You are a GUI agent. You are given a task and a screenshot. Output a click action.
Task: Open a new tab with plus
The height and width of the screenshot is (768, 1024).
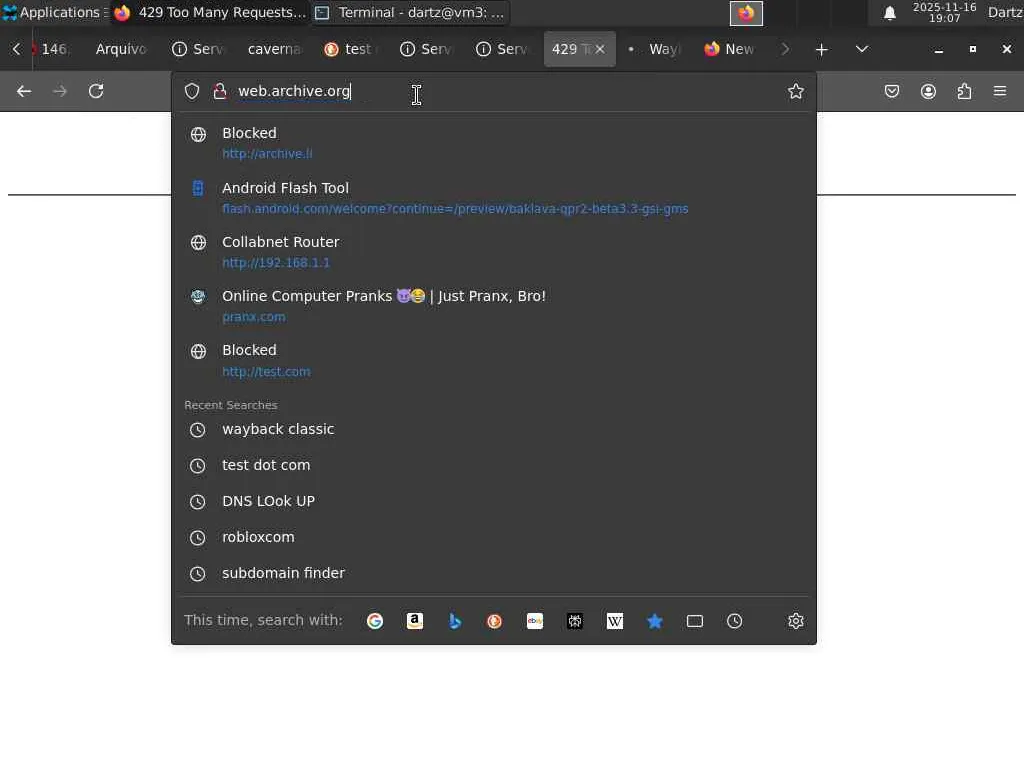coord(822,50)
